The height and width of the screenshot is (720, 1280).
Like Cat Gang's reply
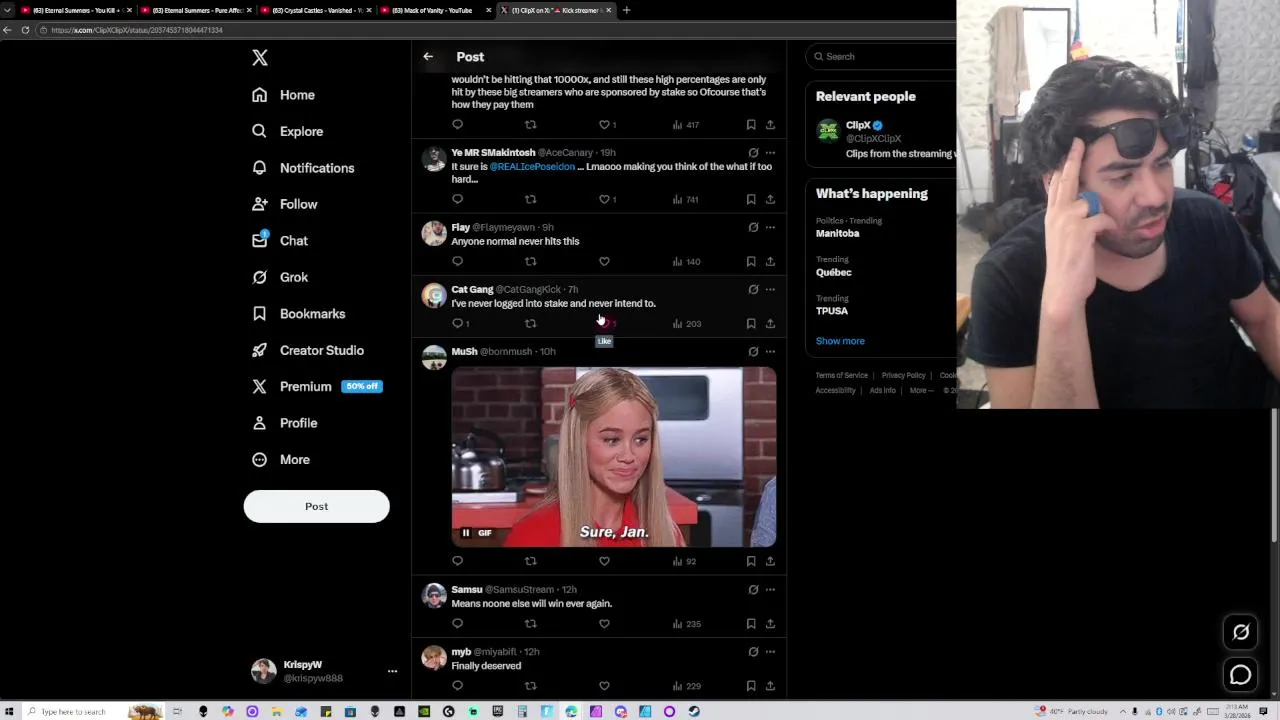click(606, 324)
